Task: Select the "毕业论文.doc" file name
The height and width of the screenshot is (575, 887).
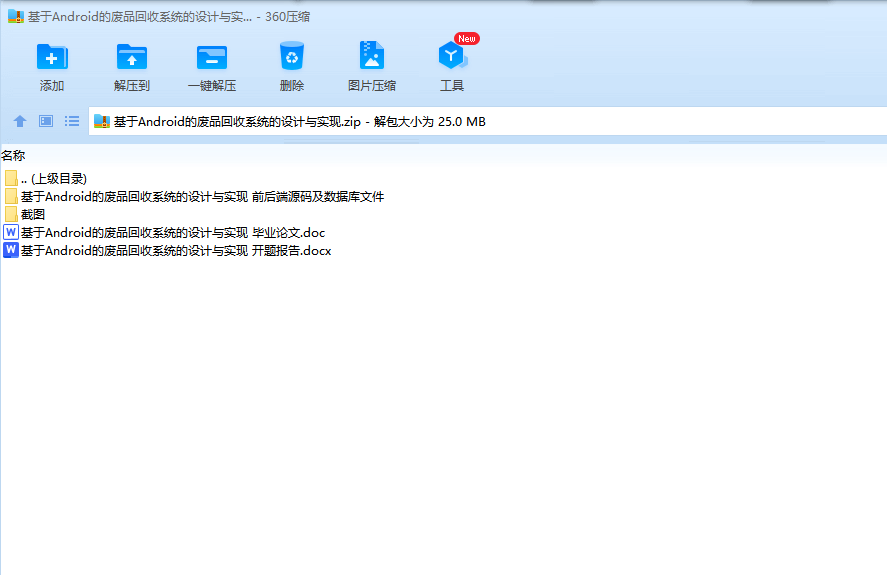Action: pos(173,233)
